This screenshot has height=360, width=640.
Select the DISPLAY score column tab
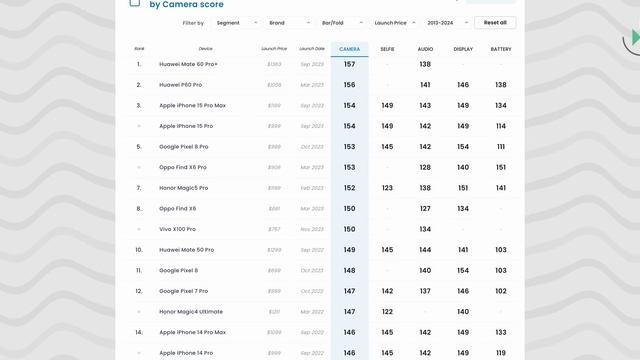coord(463,49)
